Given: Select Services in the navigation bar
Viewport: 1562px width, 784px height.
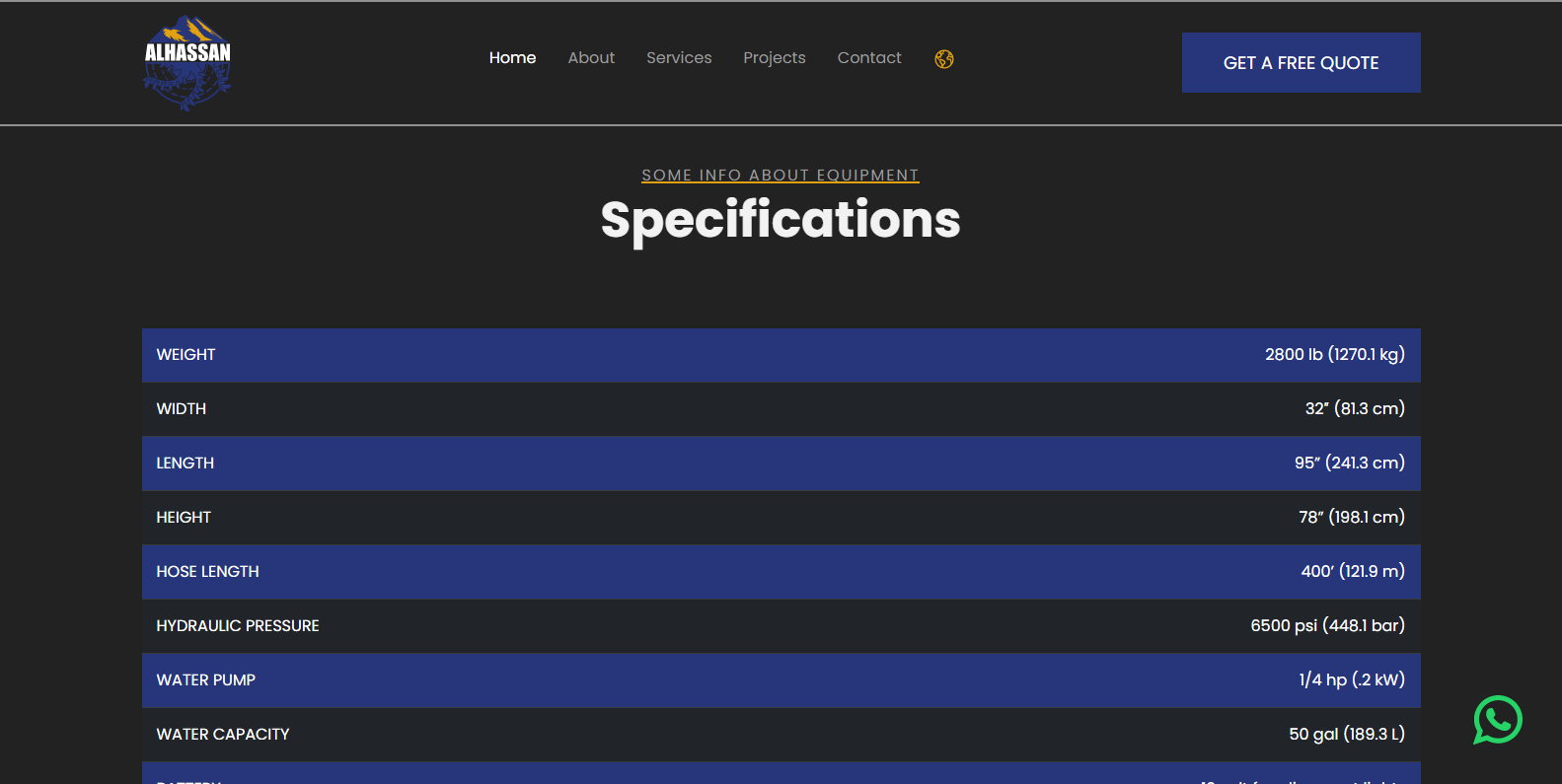Looking at the screenshot, I should 679,58.
